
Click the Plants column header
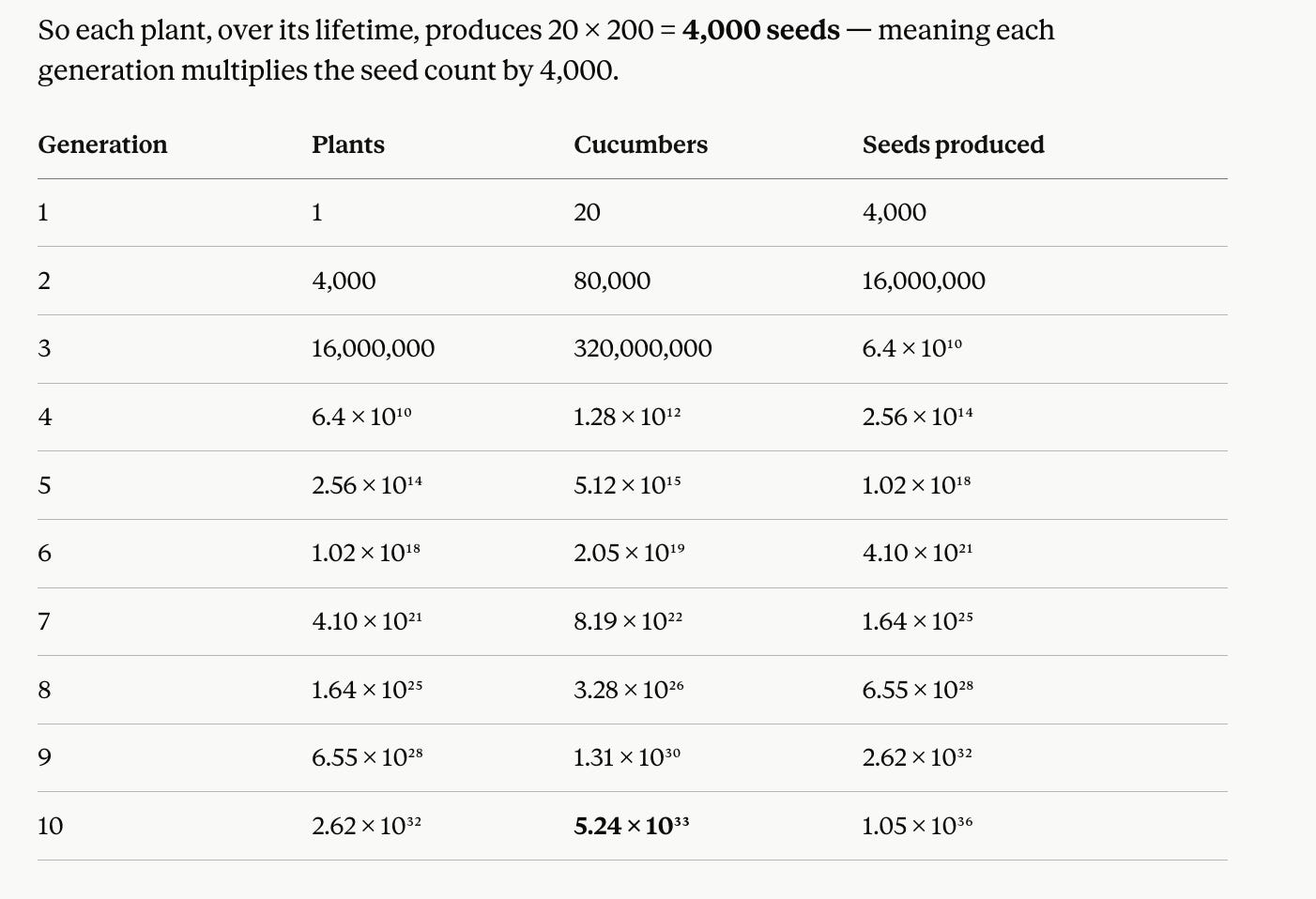click(348, 145)
